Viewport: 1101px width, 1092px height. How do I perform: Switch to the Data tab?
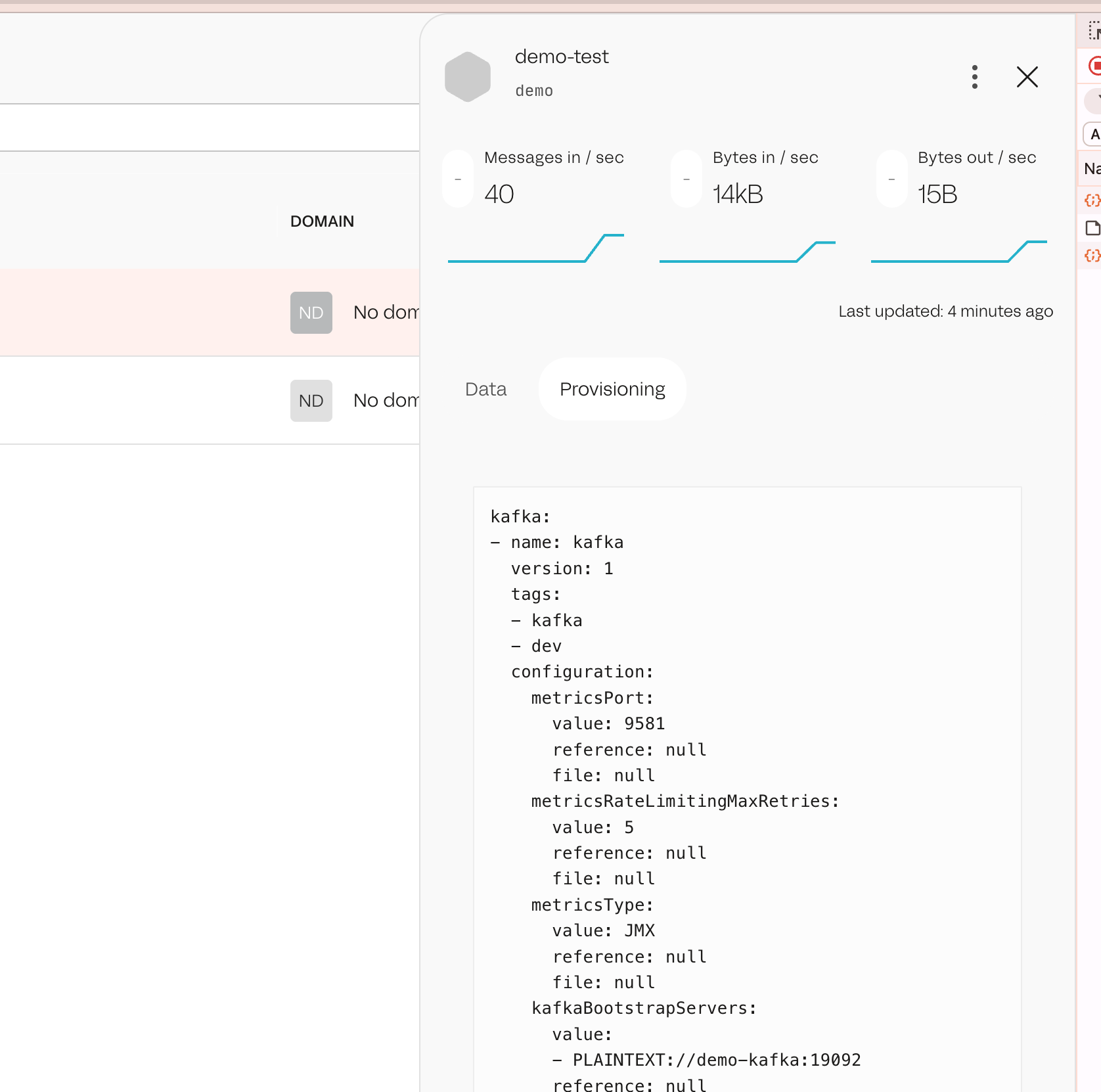485,389
